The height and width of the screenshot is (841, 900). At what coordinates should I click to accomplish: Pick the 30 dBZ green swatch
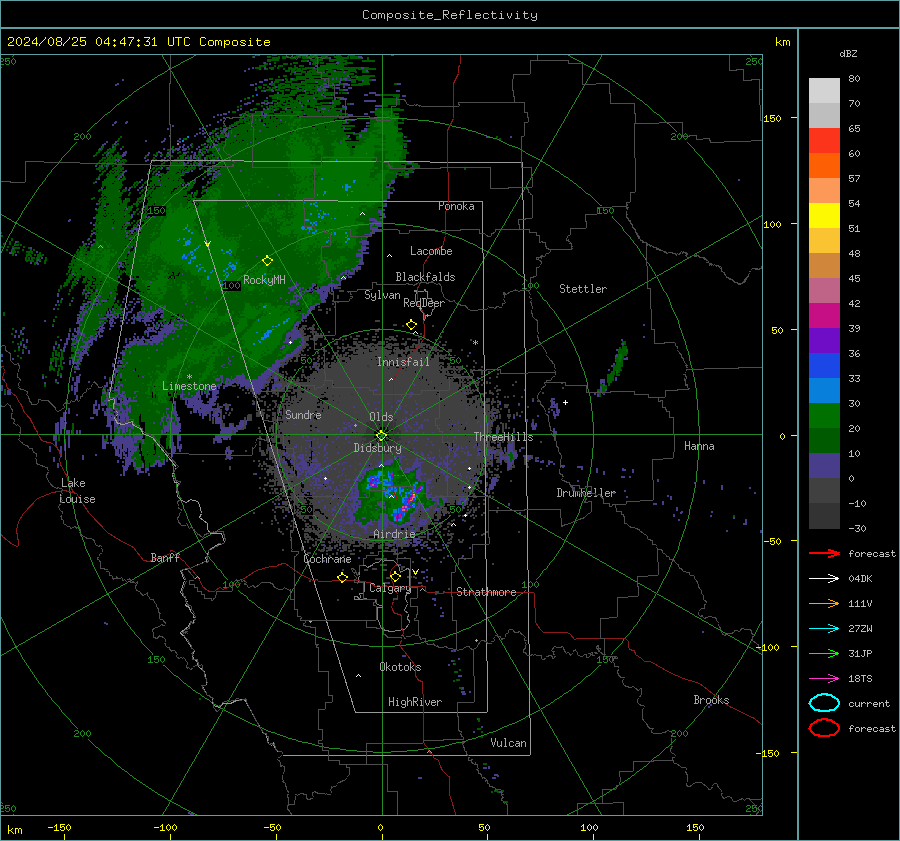pyautogui.click(x=824, y=416)
